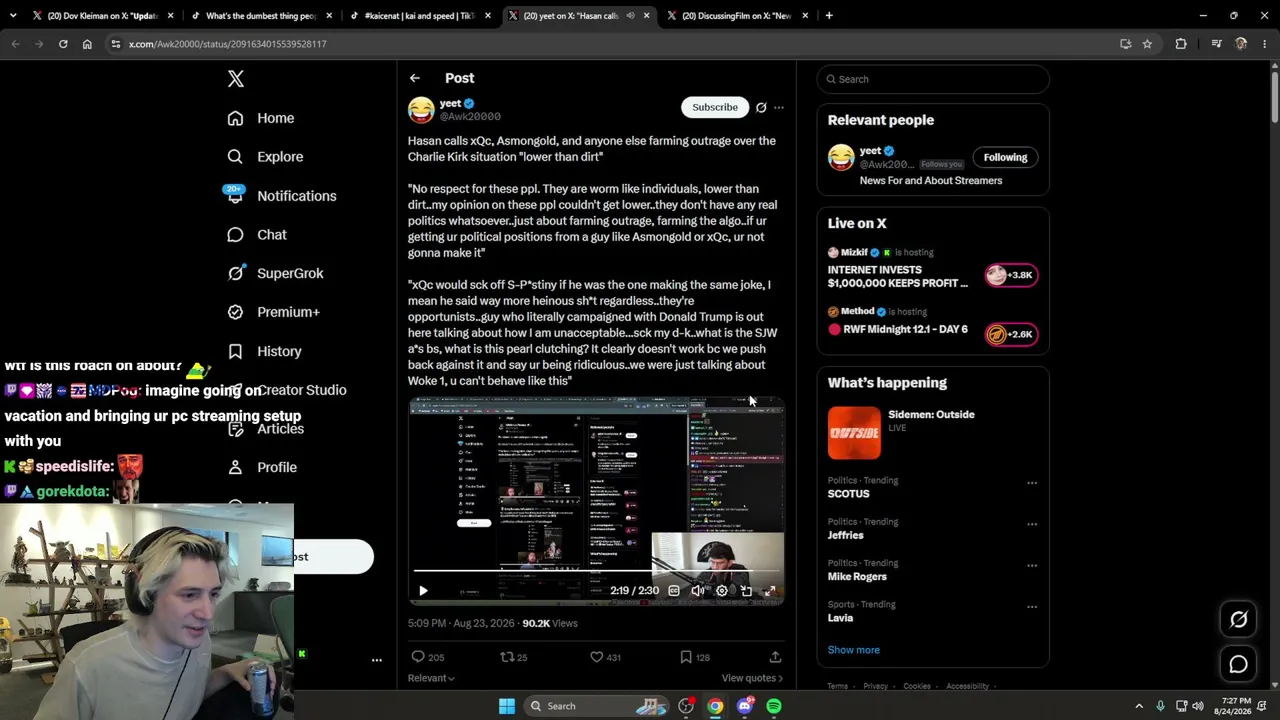Image resolution: width=1280 pixels, height=720 pixels.
Task: Show more trending topics
Action: (853, 650)
